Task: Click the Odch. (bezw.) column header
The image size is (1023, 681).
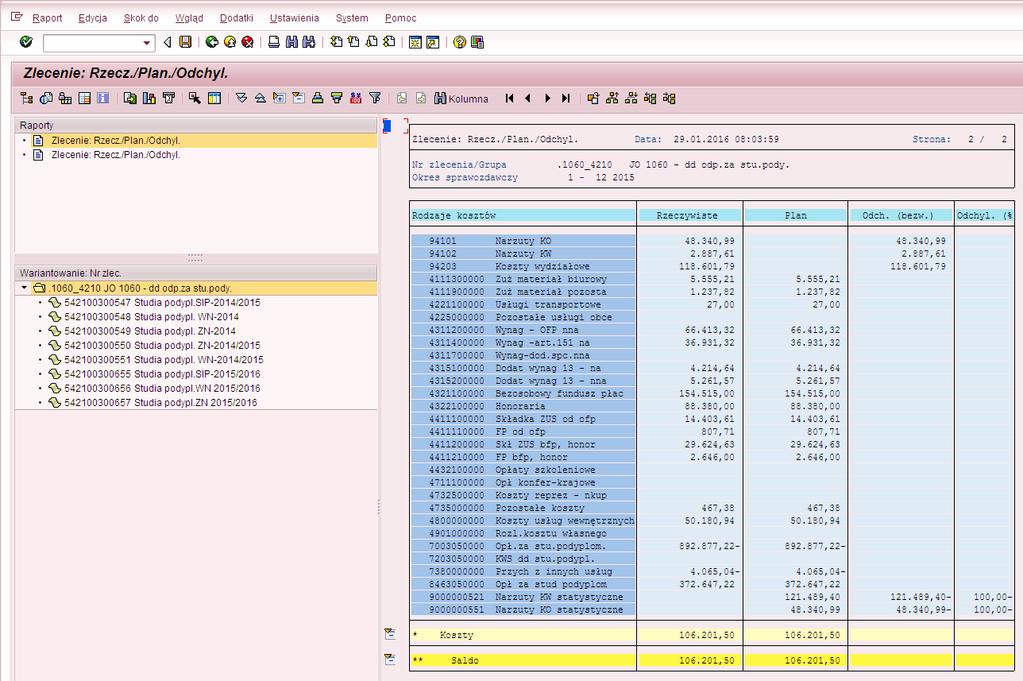Action: 900,215
